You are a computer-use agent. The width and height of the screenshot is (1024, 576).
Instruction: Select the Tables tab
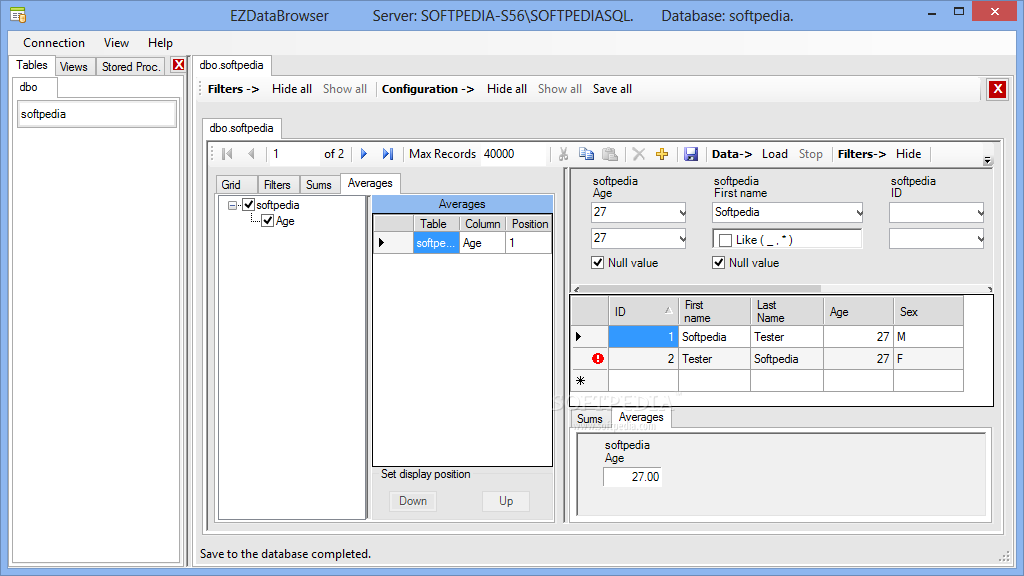[x=32, y=65]
